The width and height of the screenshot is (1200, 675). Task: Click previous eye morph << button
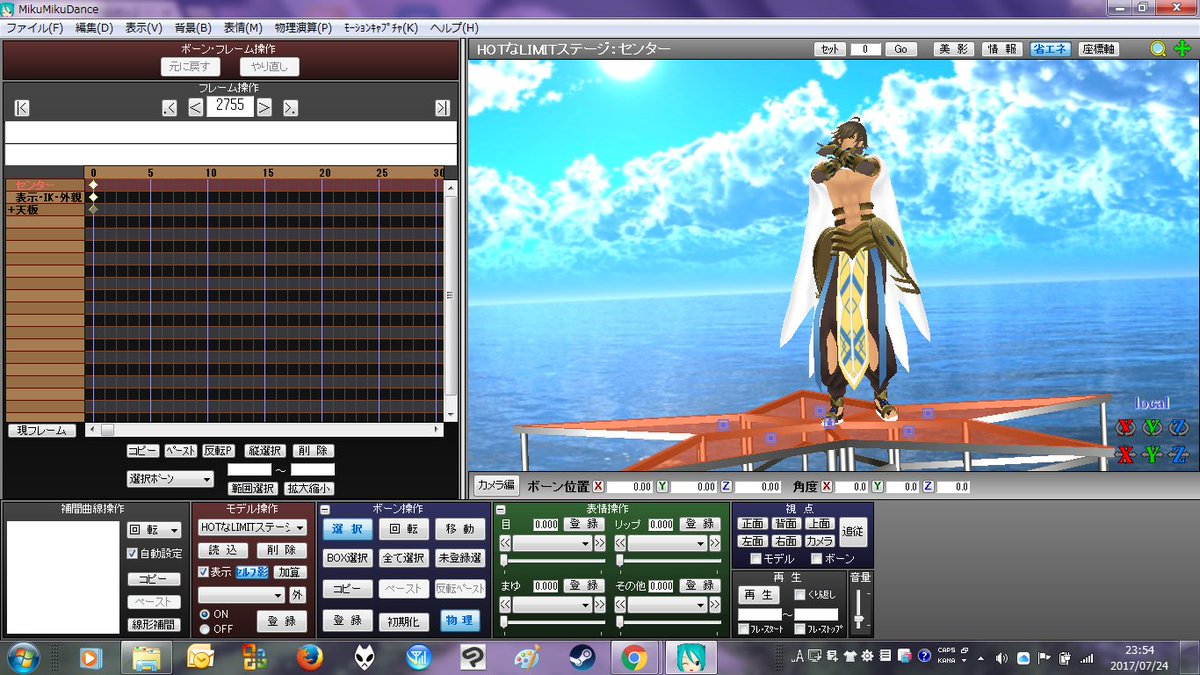coord(506,543)
